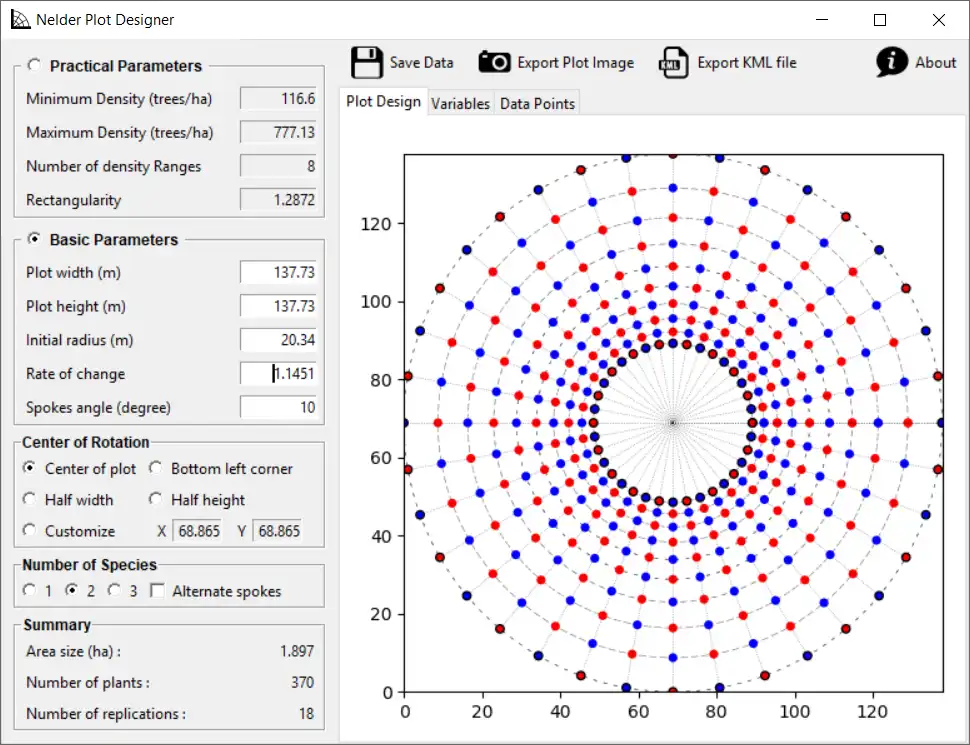970x745 pixels.
Task: Select the Basic Parameters radio button
Action: click(34, 239)
